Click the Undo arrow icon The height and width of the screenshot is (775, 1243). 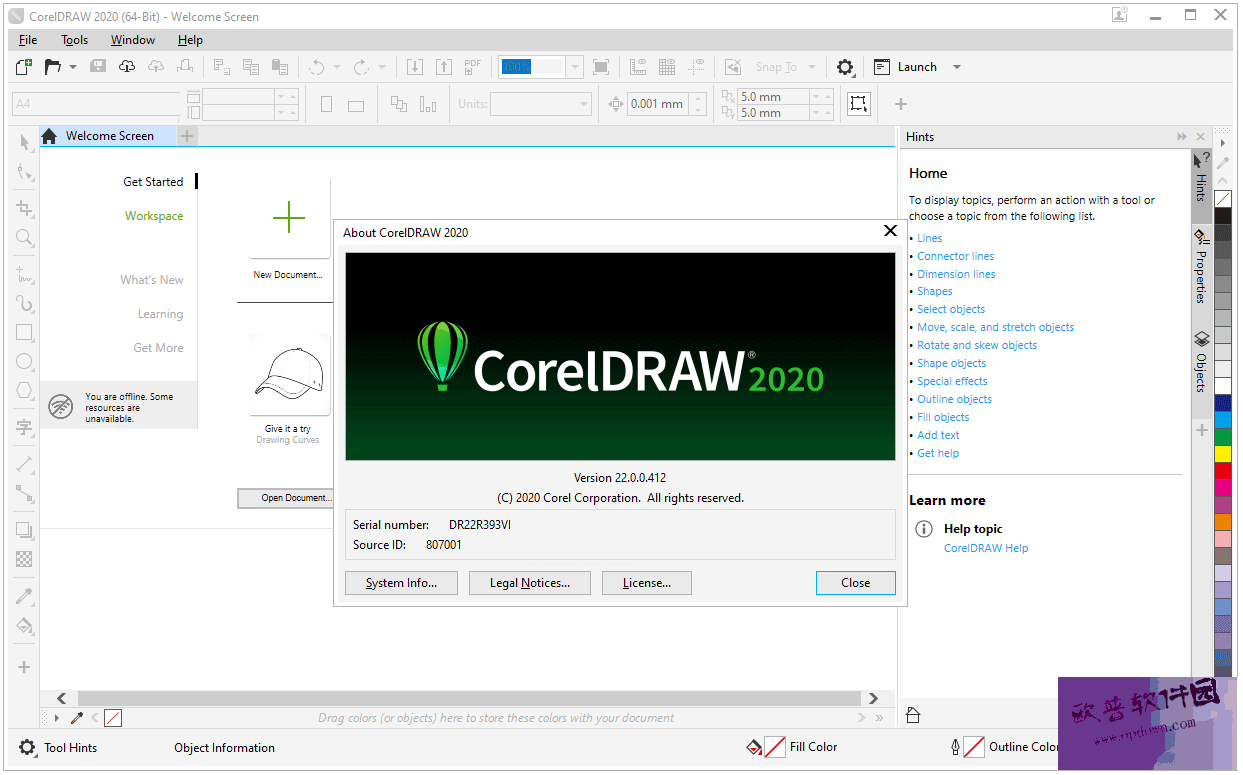click(316, 67)
